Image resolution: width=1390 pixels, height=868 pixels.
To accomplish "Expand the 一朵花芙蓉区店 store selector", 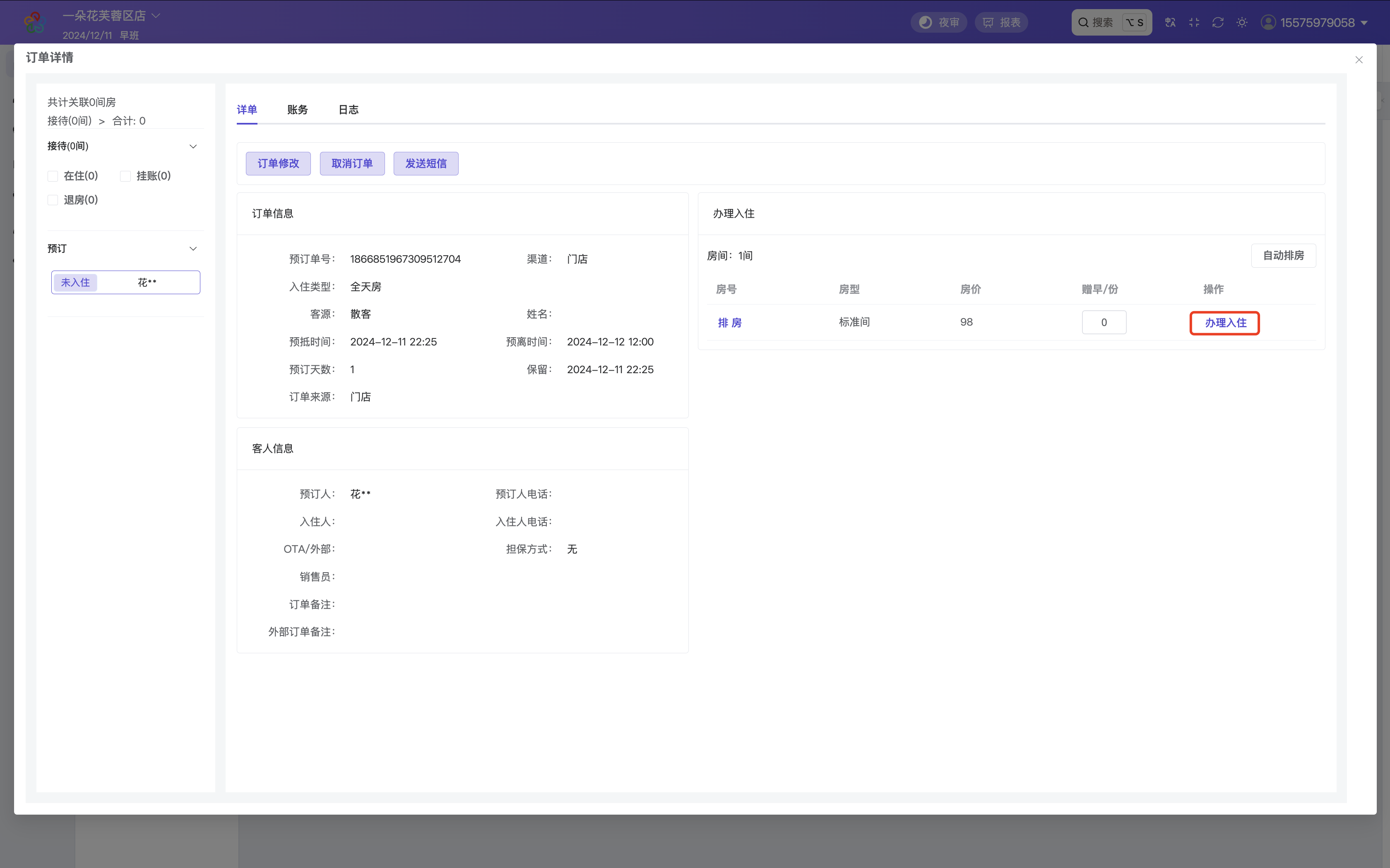I will click(111, 15).
